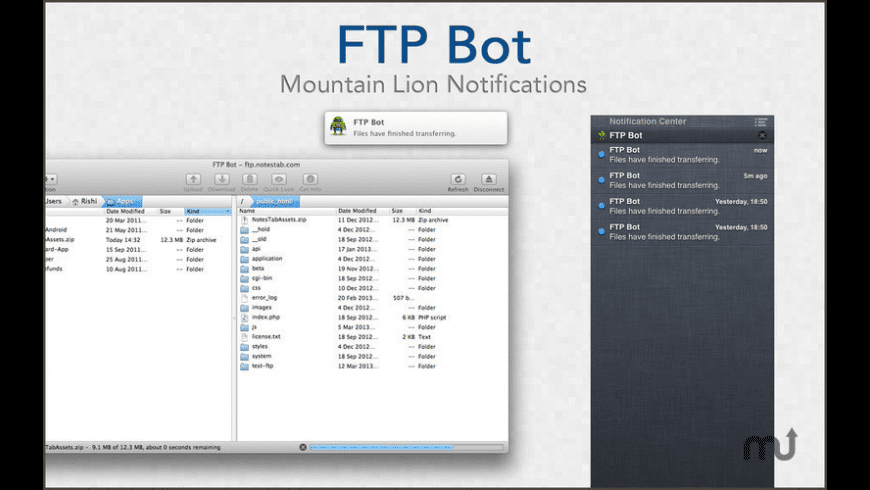
Task: Select the api folder icon
Action: pos(244,249)
